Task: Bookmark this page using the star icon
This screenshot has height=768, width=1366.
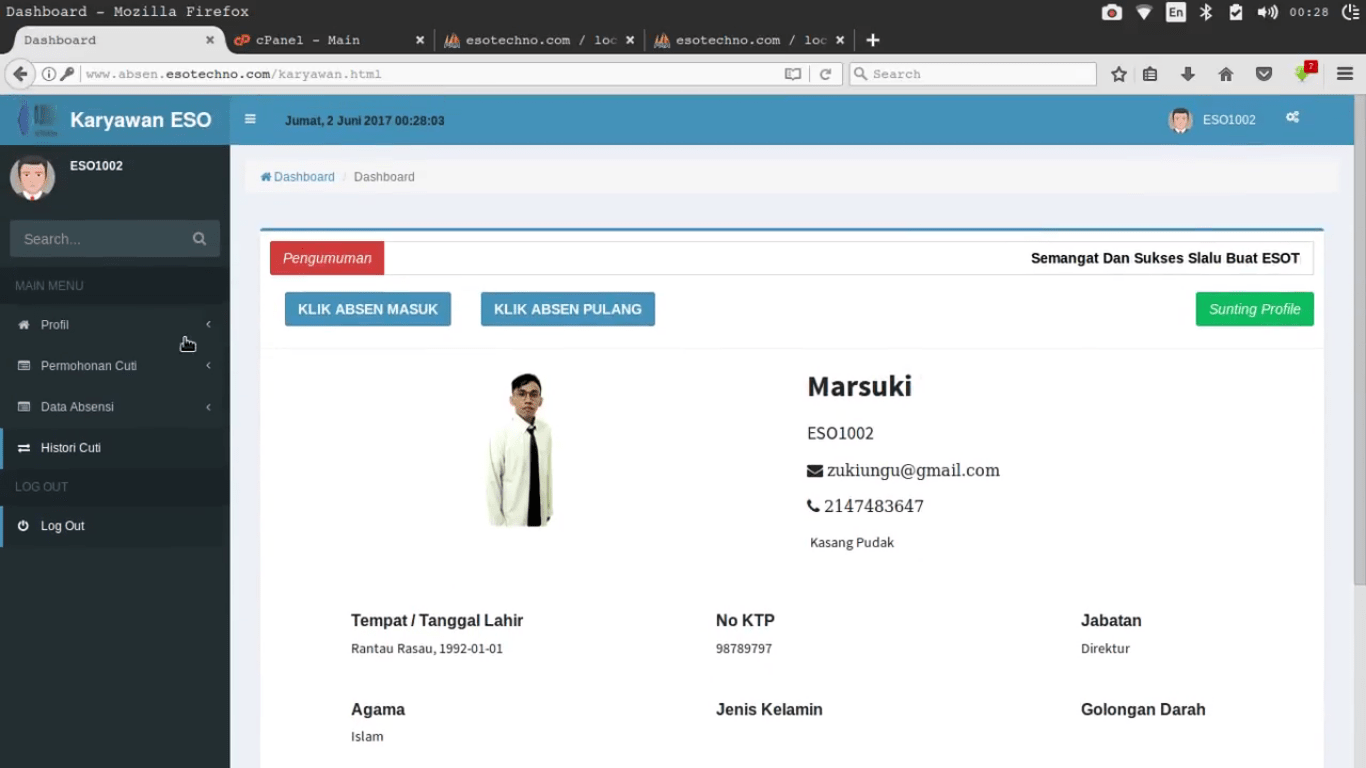Action: 1118,73
